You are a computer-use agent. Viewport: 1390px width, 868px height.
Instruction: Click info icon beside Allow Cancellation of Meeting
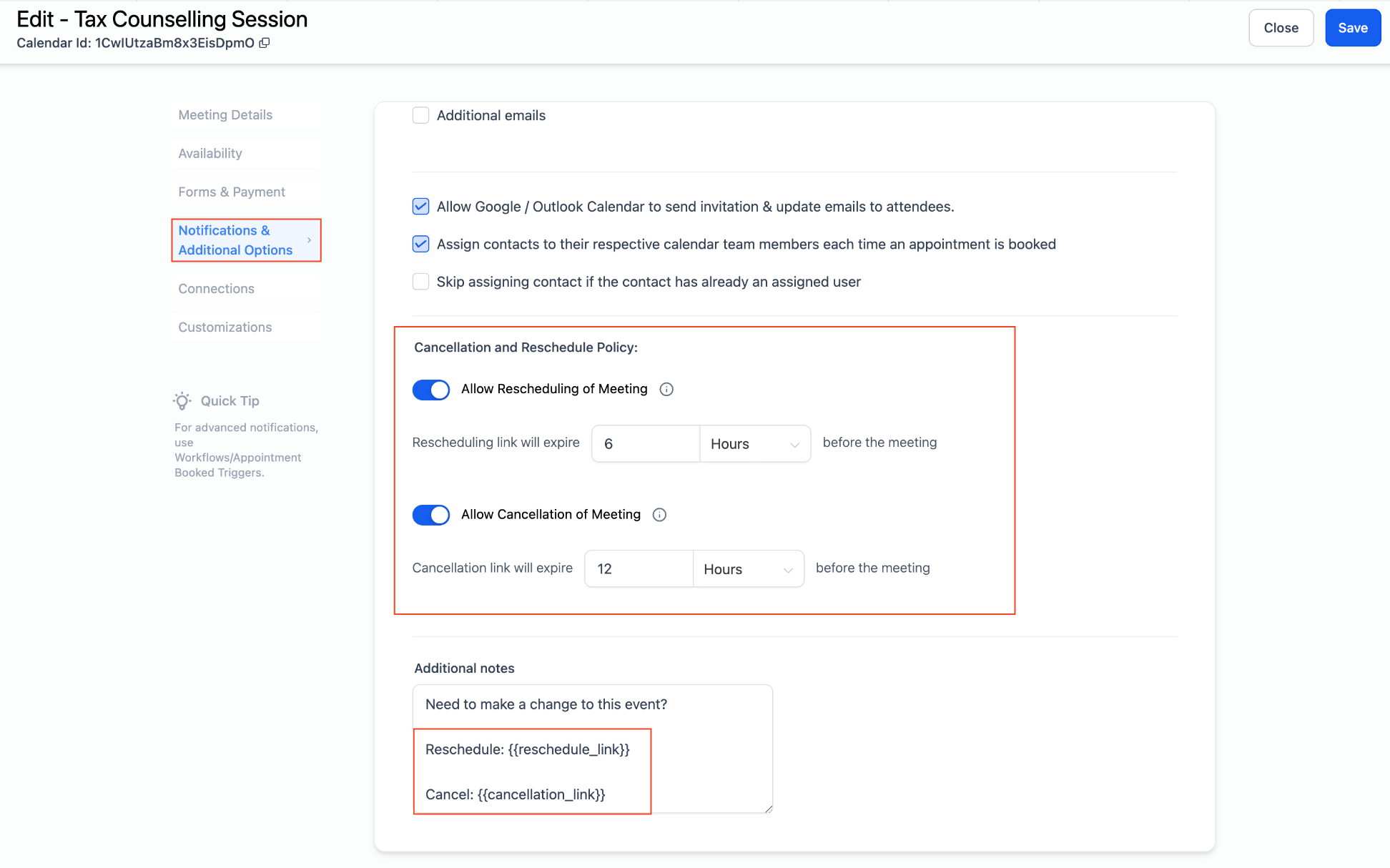click(659, 515)
